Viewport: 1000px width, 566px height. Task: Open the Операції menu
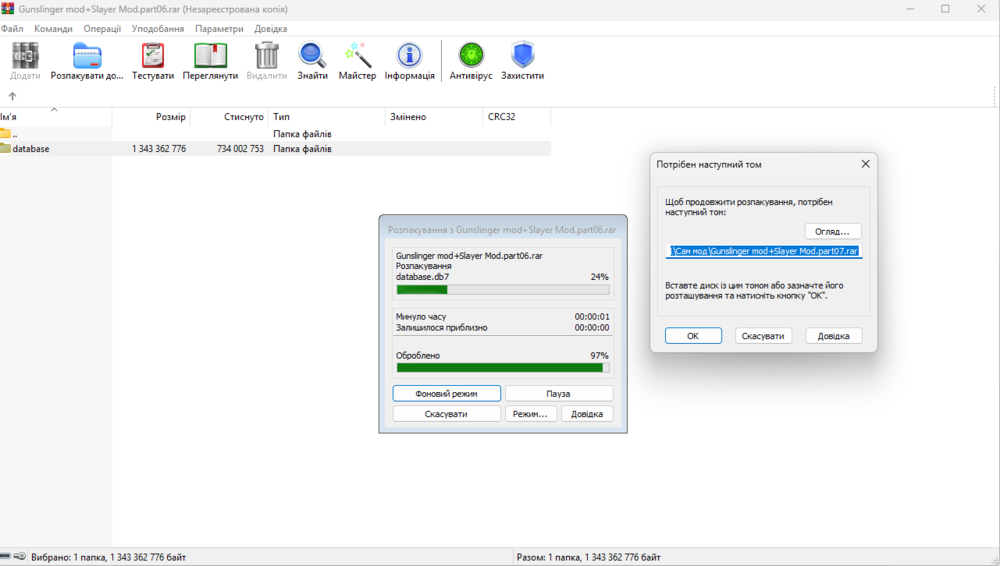[x=102, y=29]
